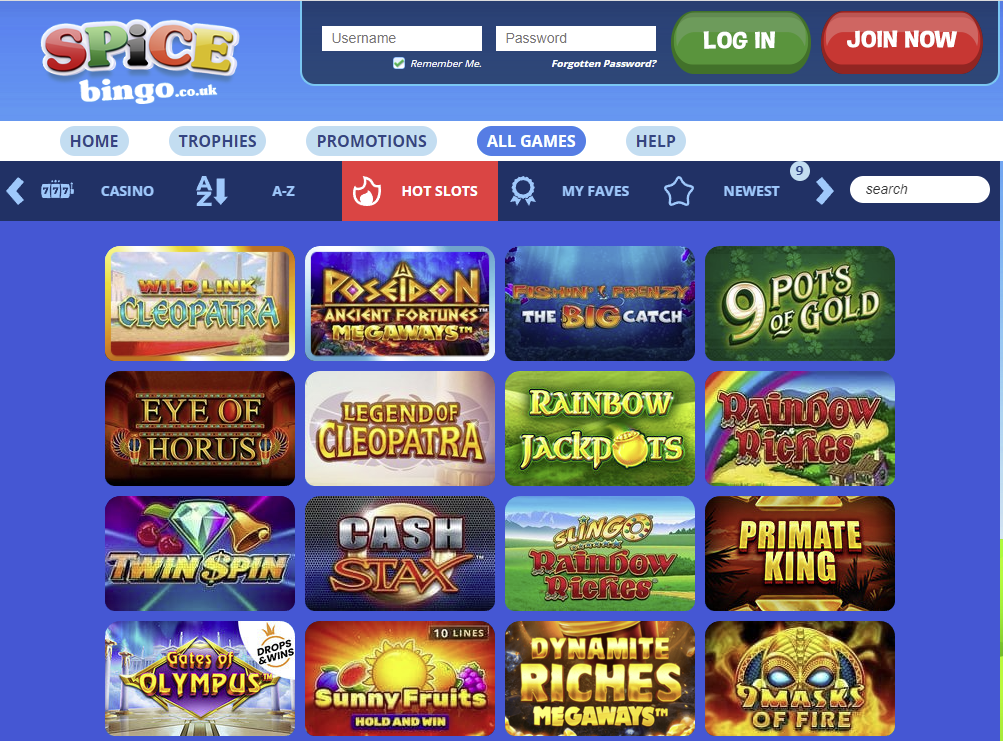Go to the Promotions tab

pyautogui.click(x=372, y=141)
